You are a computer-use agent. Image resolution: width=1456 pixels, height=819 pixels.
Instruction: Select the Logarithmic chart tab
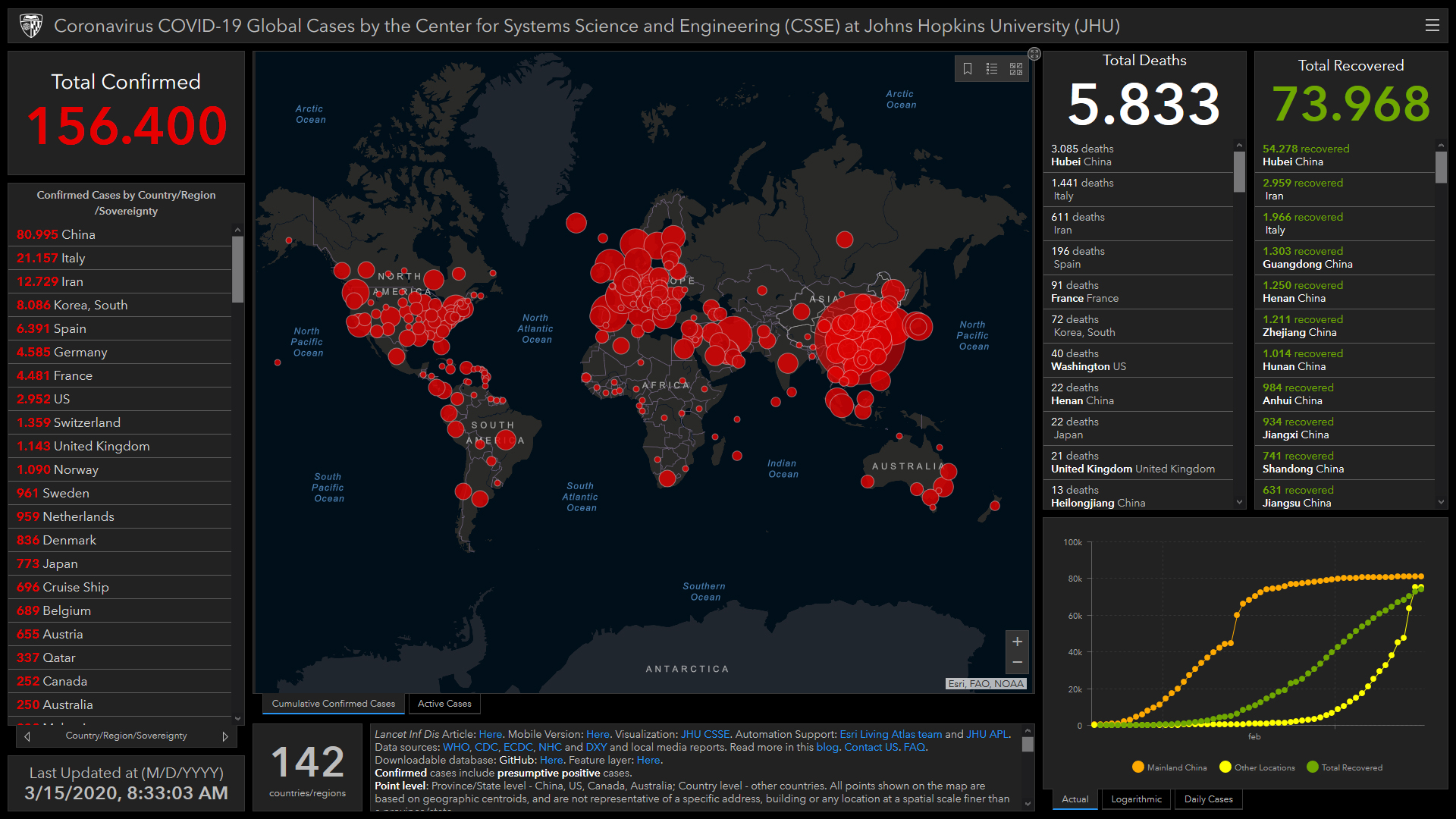point(1136,799)
